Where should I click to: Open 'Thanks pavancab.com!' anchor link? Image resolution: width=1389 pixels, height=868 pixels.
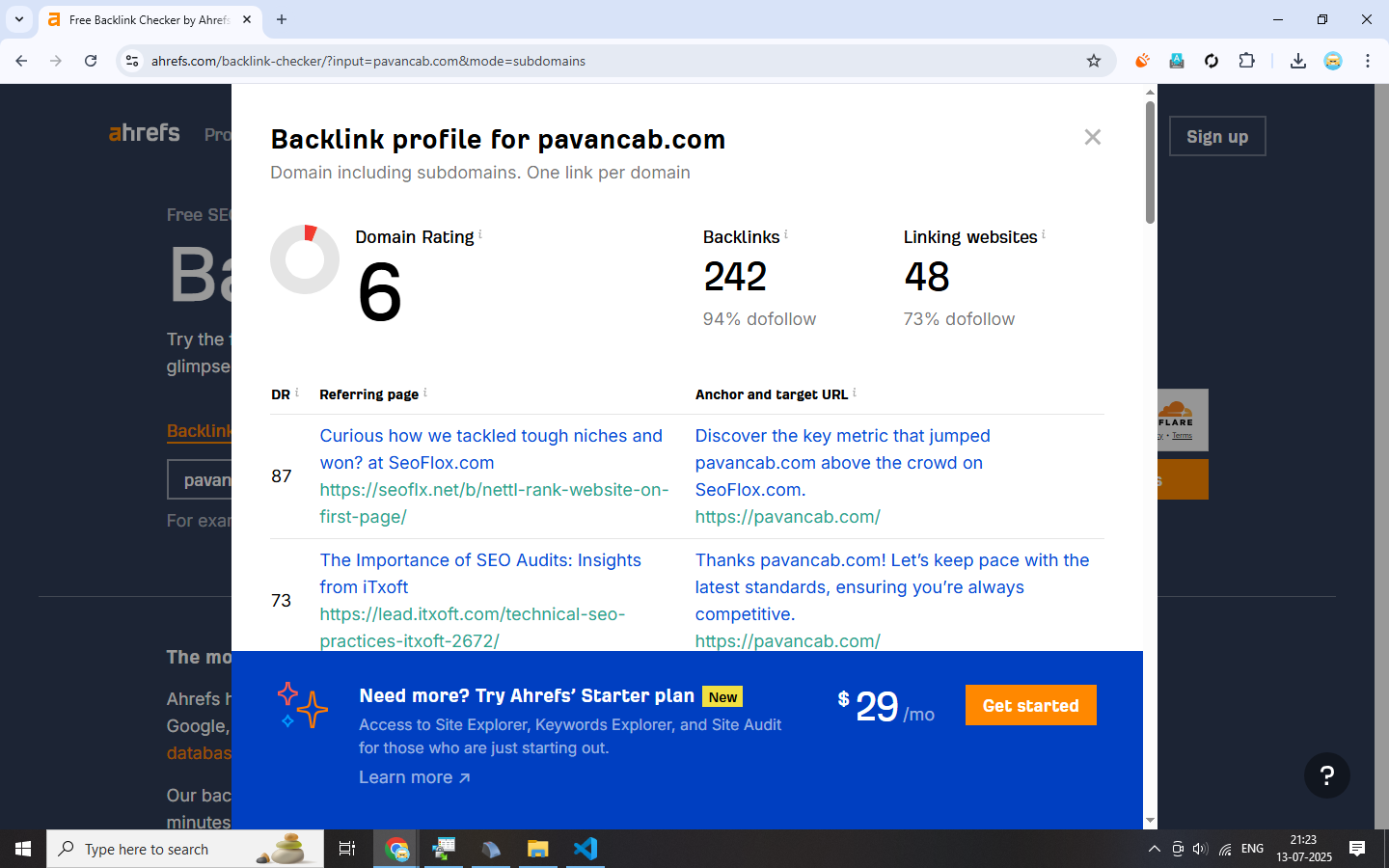coord(891,587)
